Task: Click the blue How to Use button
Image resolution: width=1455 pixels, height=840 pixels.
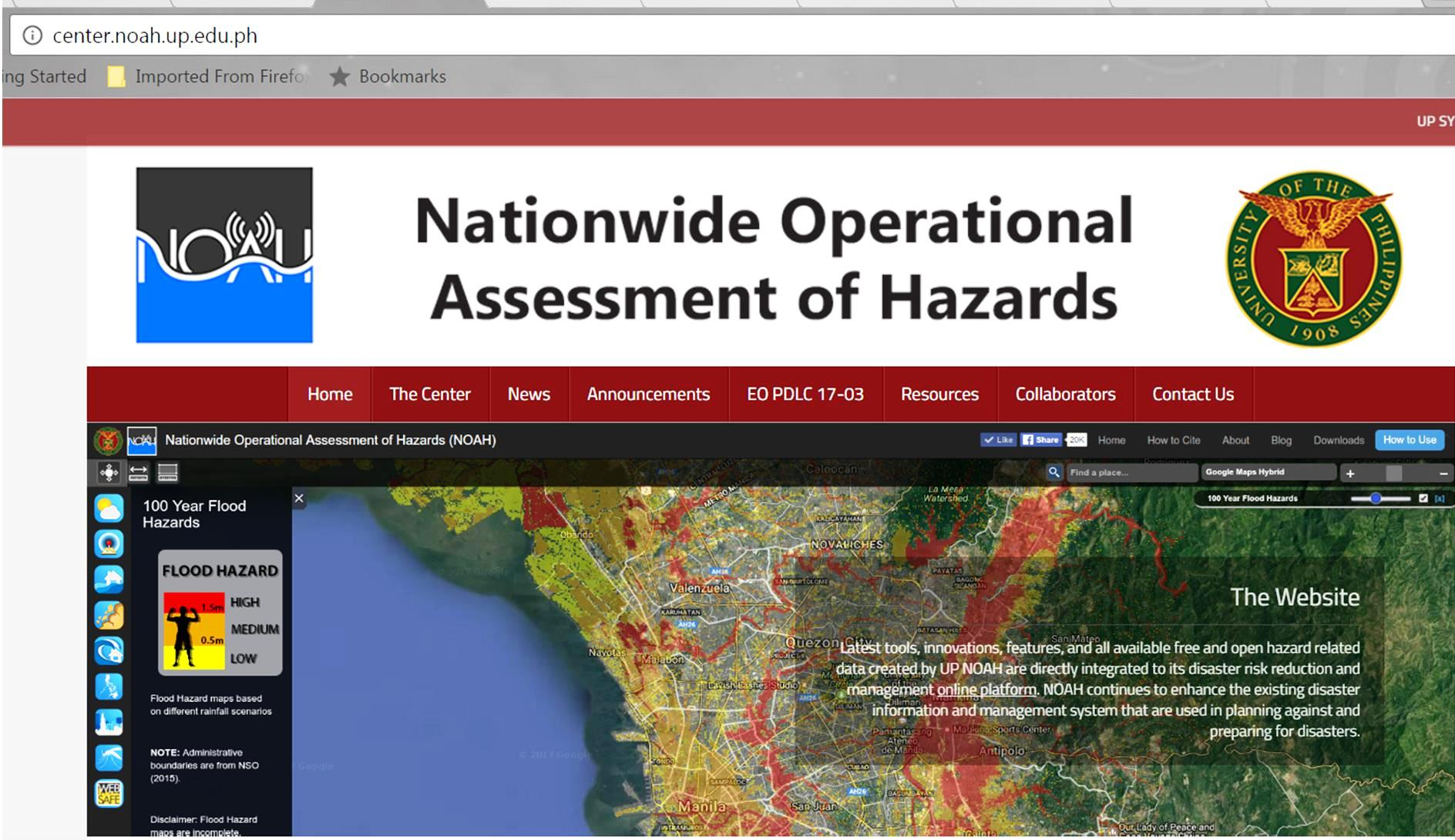Action: click(1409, 440)
